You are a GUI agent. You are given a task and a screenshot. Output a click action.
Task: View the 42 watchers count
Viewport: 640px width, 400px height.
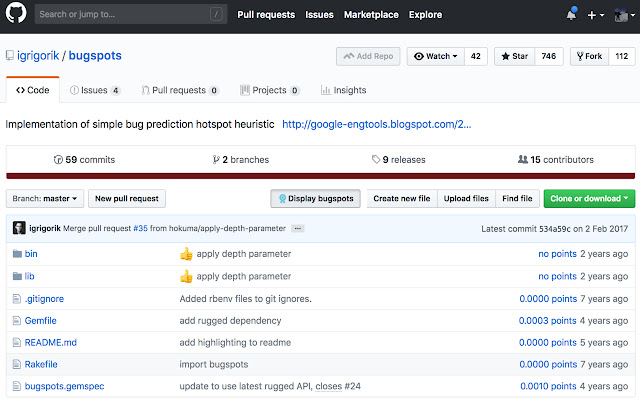tap(476, 56)
